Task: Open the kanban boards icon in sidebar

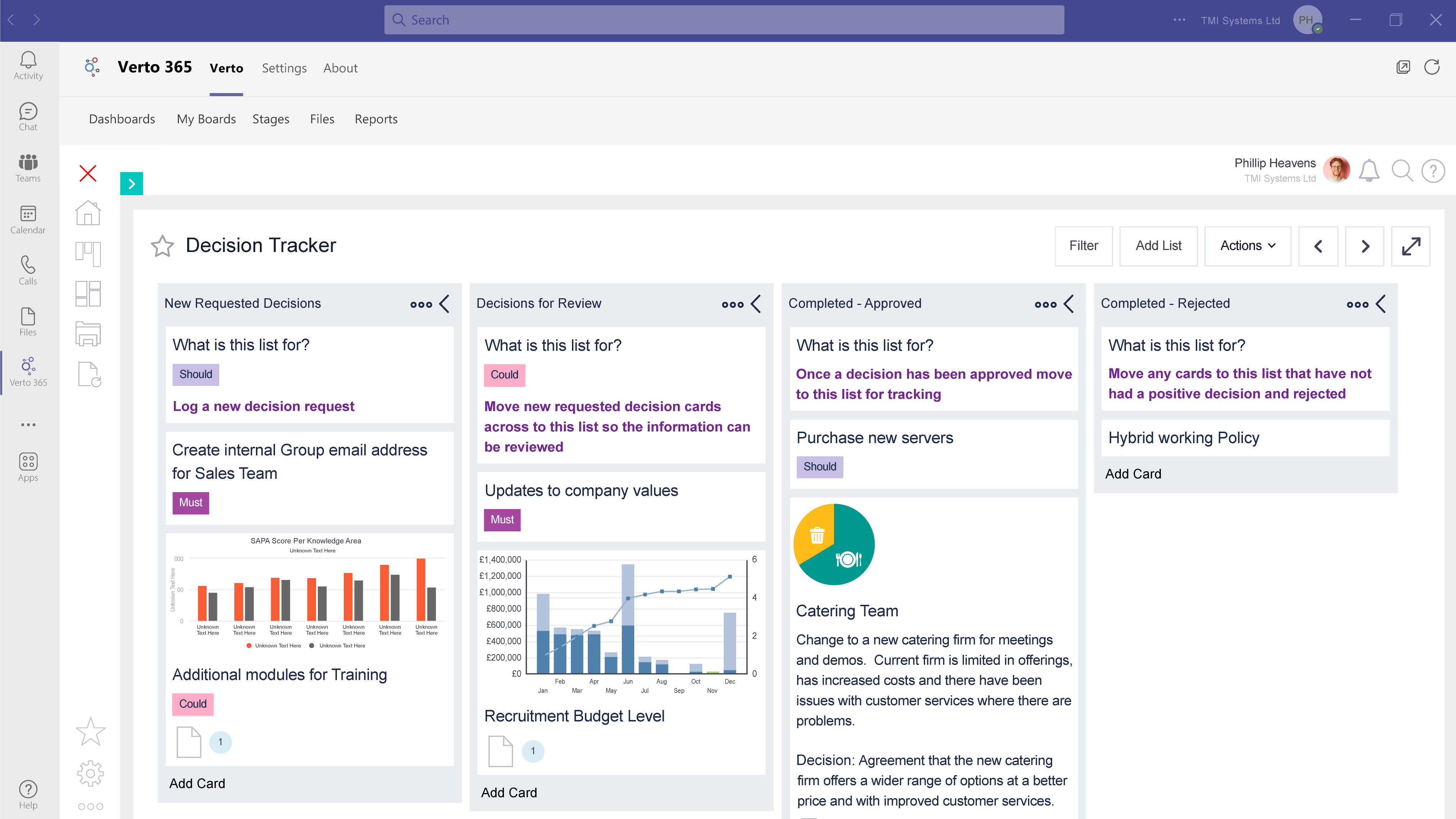Action: pyautogui.click(x=88, y=254)
